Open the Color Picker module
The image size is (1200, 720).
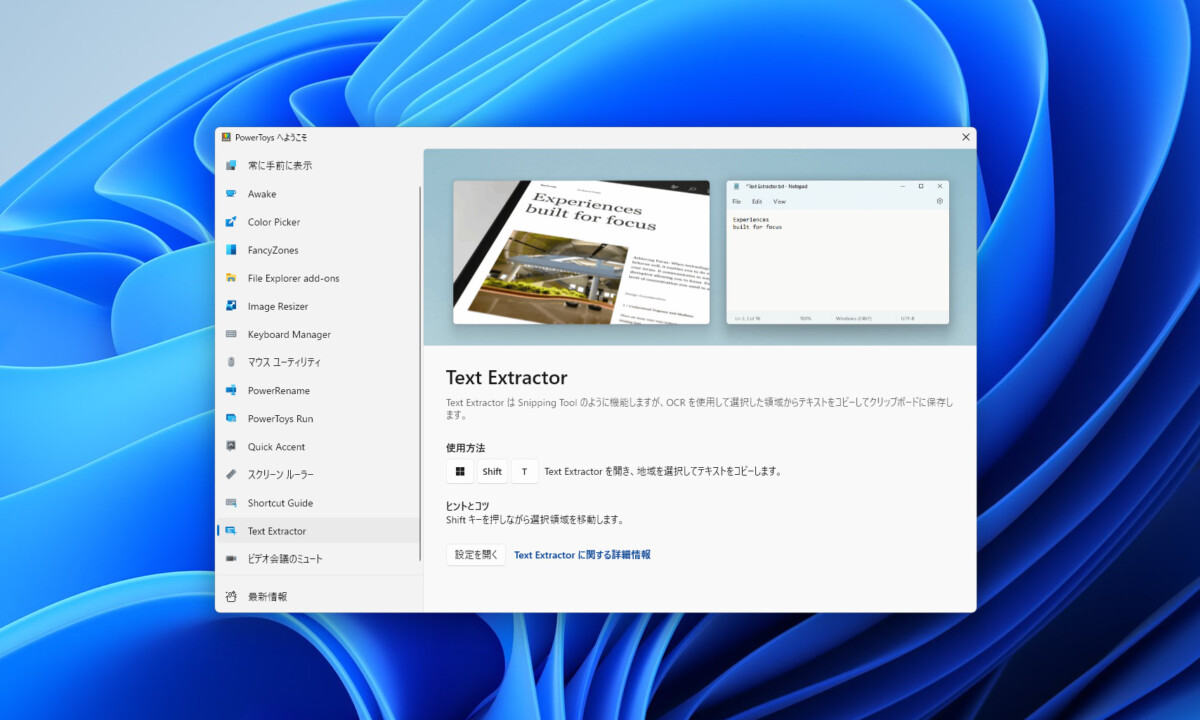click(x=318, y=222)
